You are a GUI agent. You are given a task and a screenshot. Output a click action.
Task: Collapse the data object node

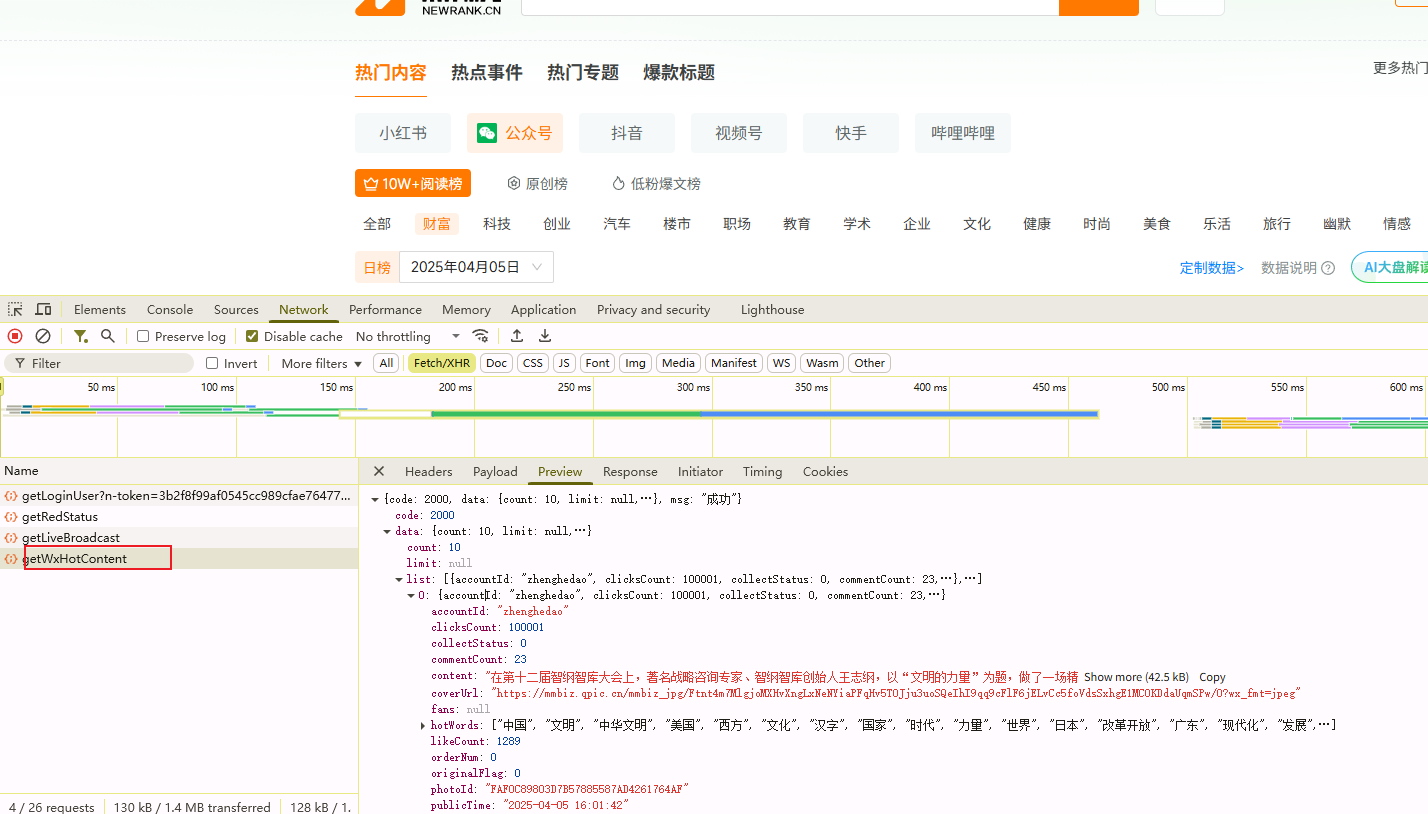pyautogui.click(x=387, y=531)
